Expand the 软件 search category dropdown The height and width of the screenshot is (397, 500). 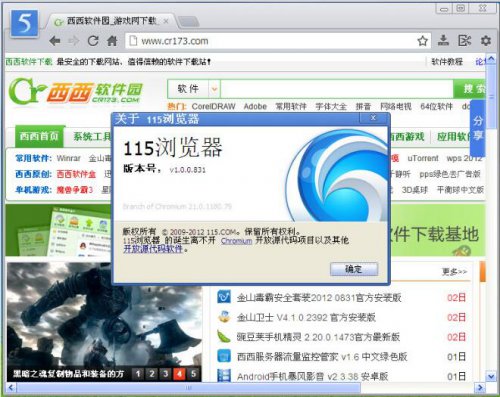point(214,89)
